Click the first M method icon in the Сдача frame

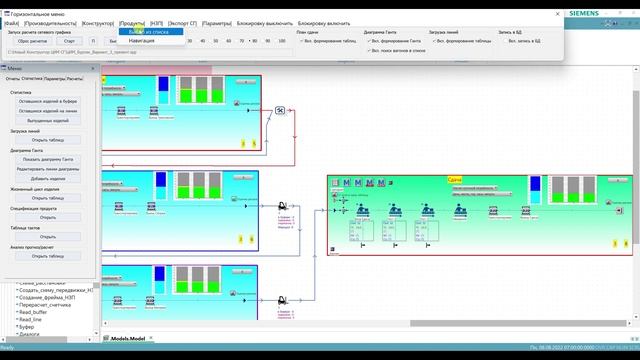347,183
